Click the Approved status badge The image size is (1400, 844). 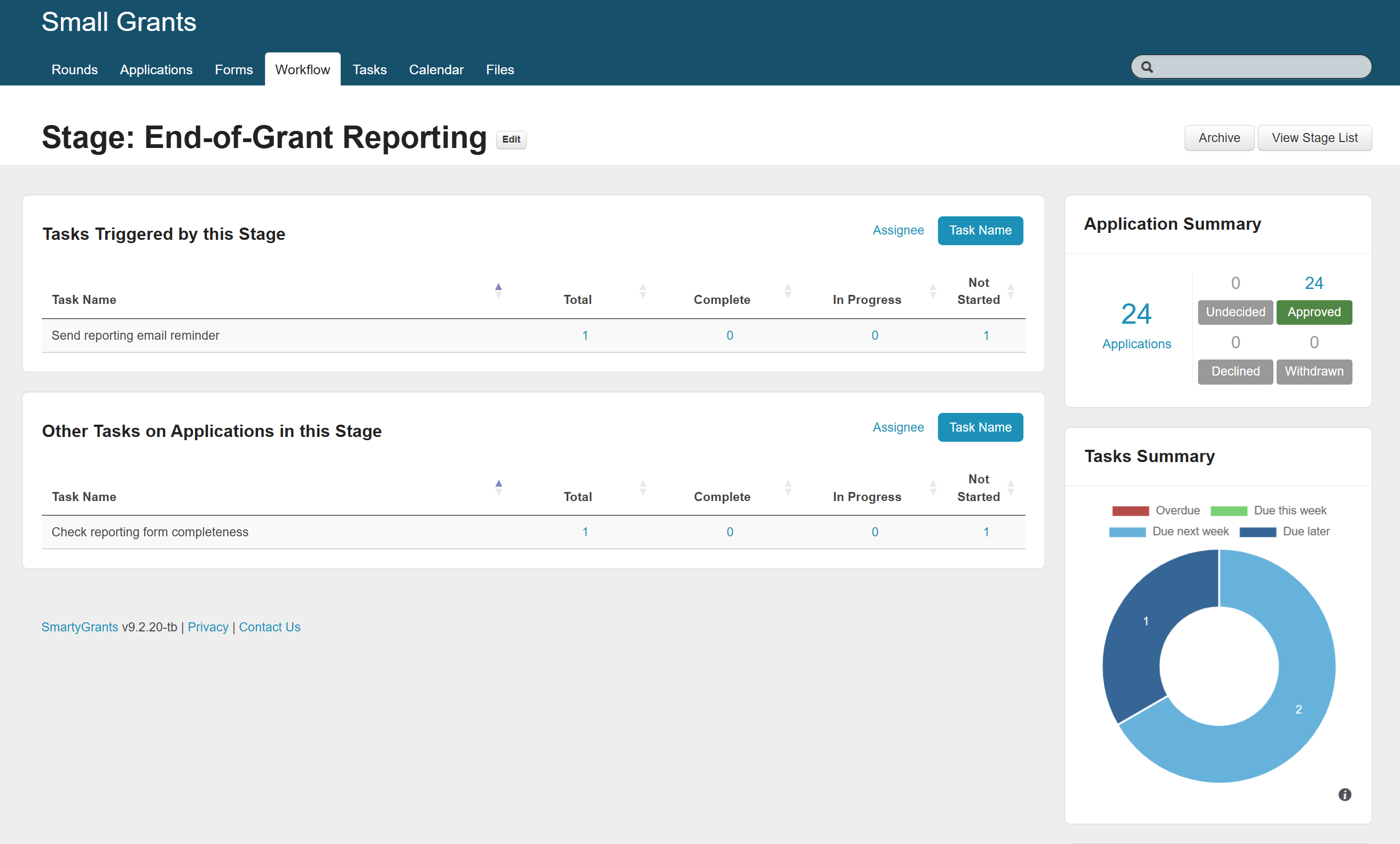tap(1313, 312)
